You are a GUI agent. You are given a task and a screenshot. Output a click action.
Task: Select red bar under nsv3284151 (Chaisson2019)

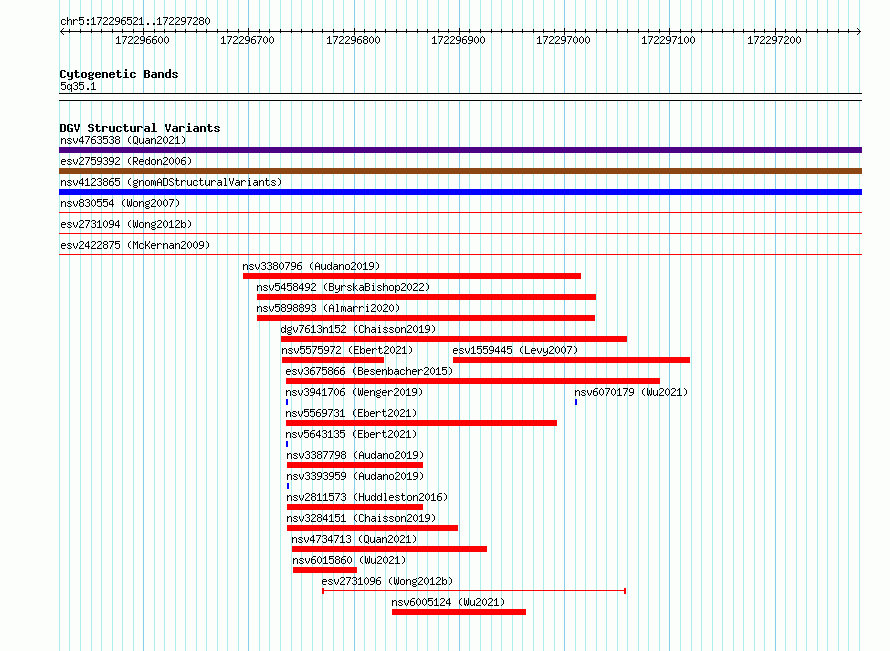[x=372, y=528]
